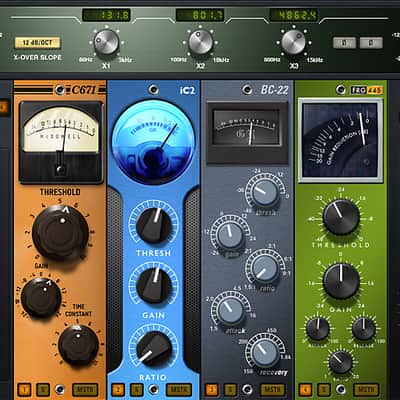Click the FRG 445 THRESHOLD knob

click(341, 217)
